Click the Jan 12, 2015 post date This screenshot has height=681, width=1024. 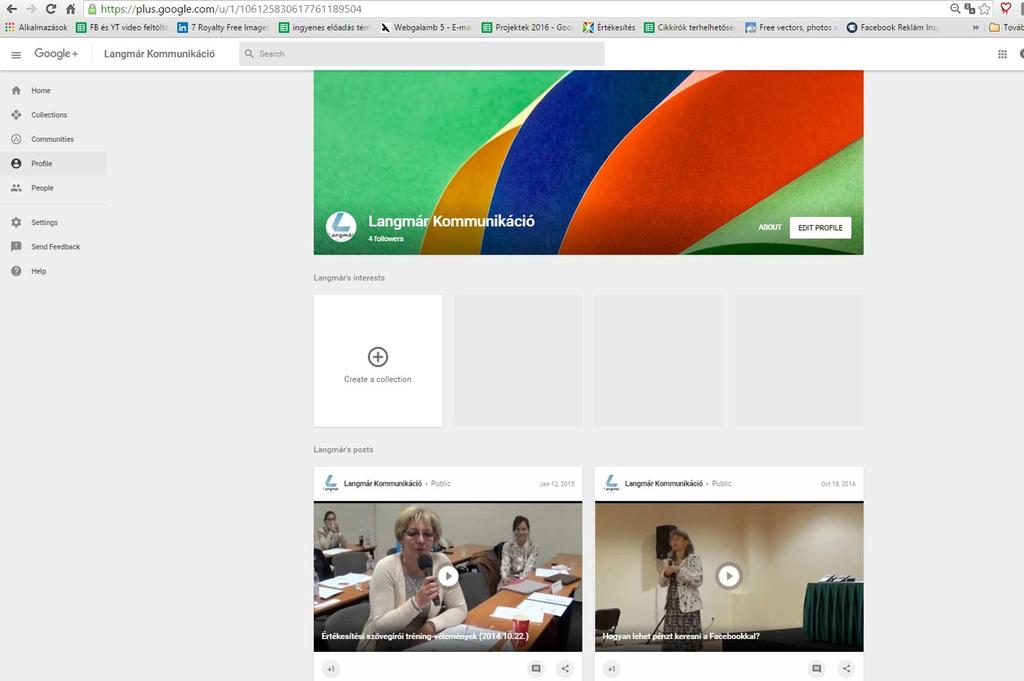(557, 484)
